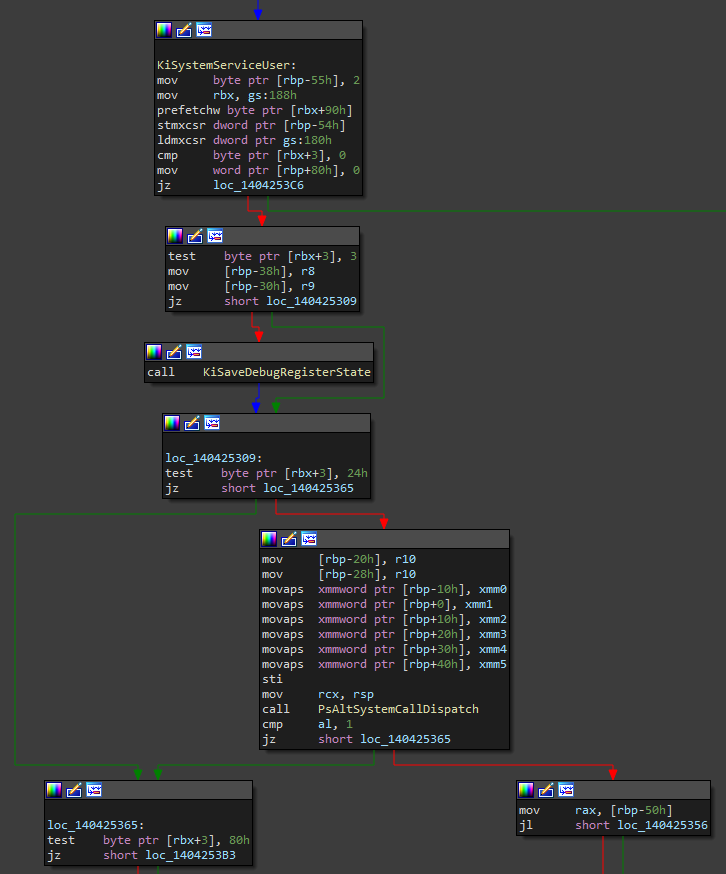Click pencil icon on loc_140425365 block header
The image size is (726, 874).
(74, 790)
